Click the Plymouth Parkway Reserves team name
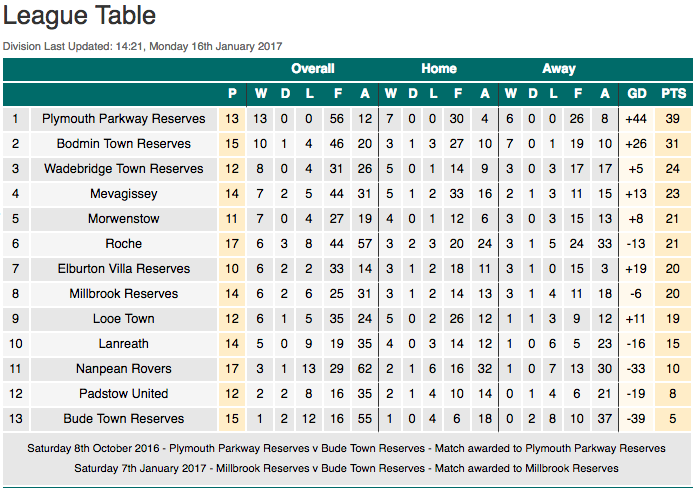697x488 pixels. [124, 119]
